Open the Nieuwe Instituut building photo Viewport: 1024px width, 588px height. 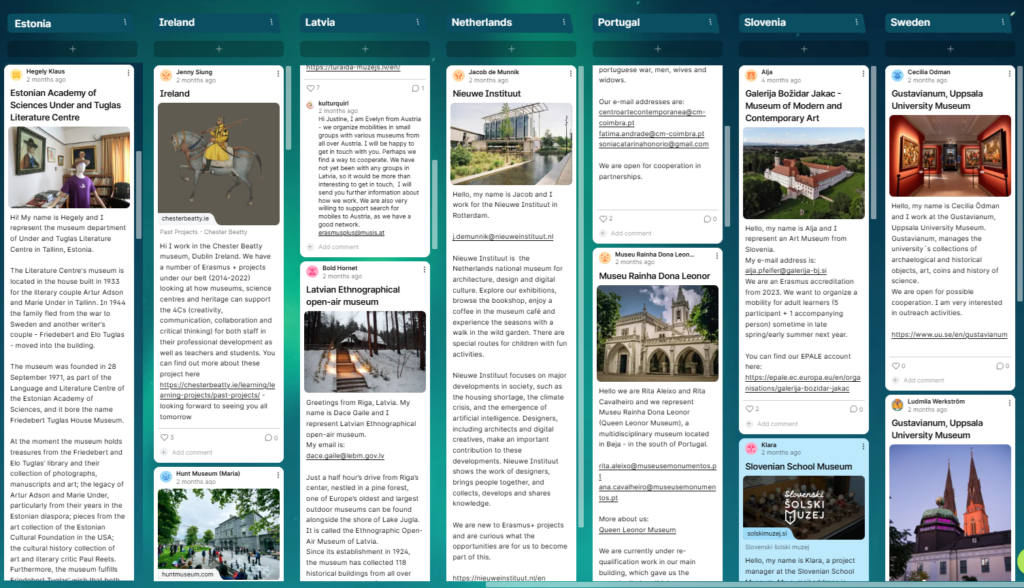tap(511, 144)
